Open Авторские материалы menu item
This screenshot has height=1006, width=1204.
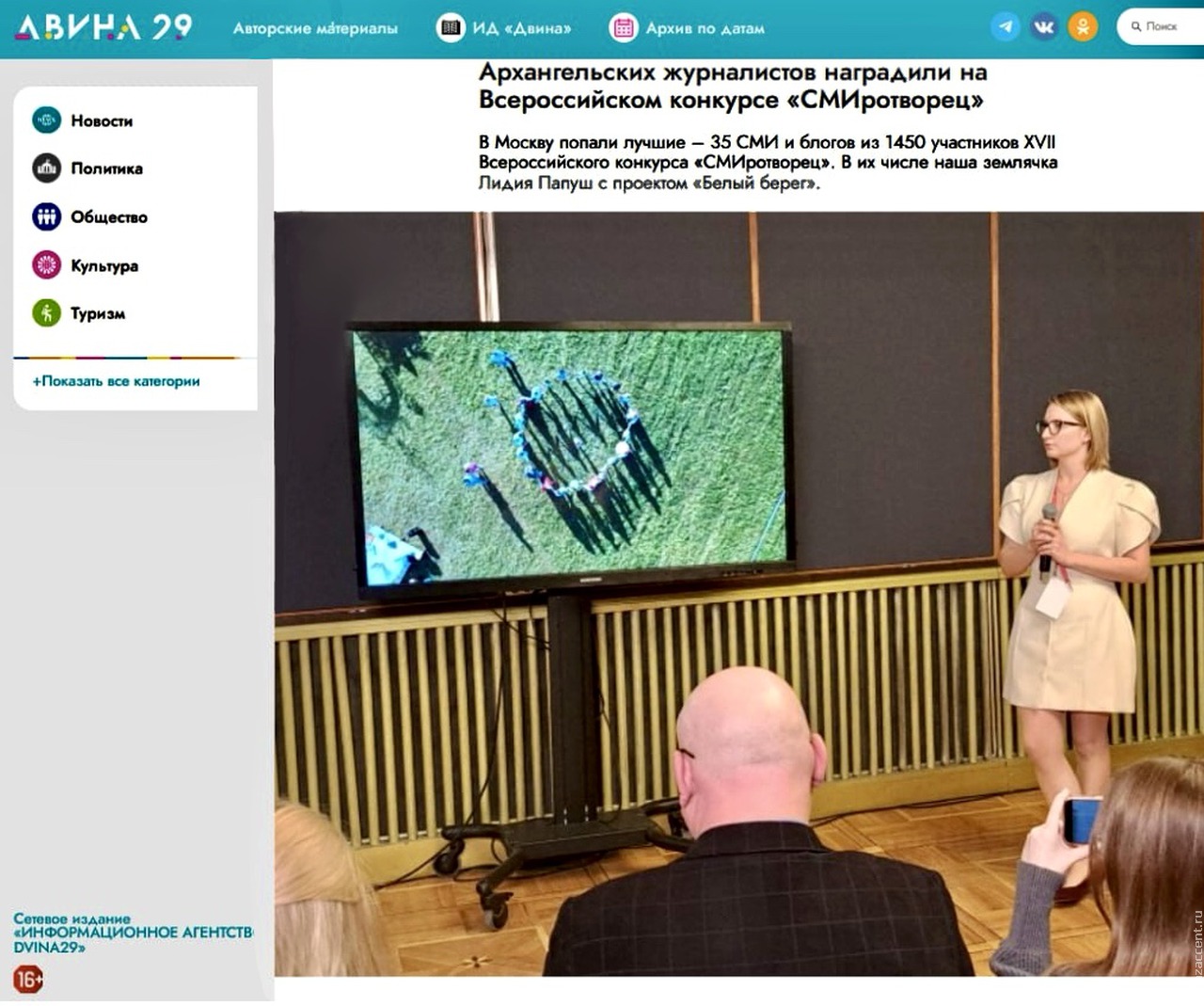click(315, 28)
